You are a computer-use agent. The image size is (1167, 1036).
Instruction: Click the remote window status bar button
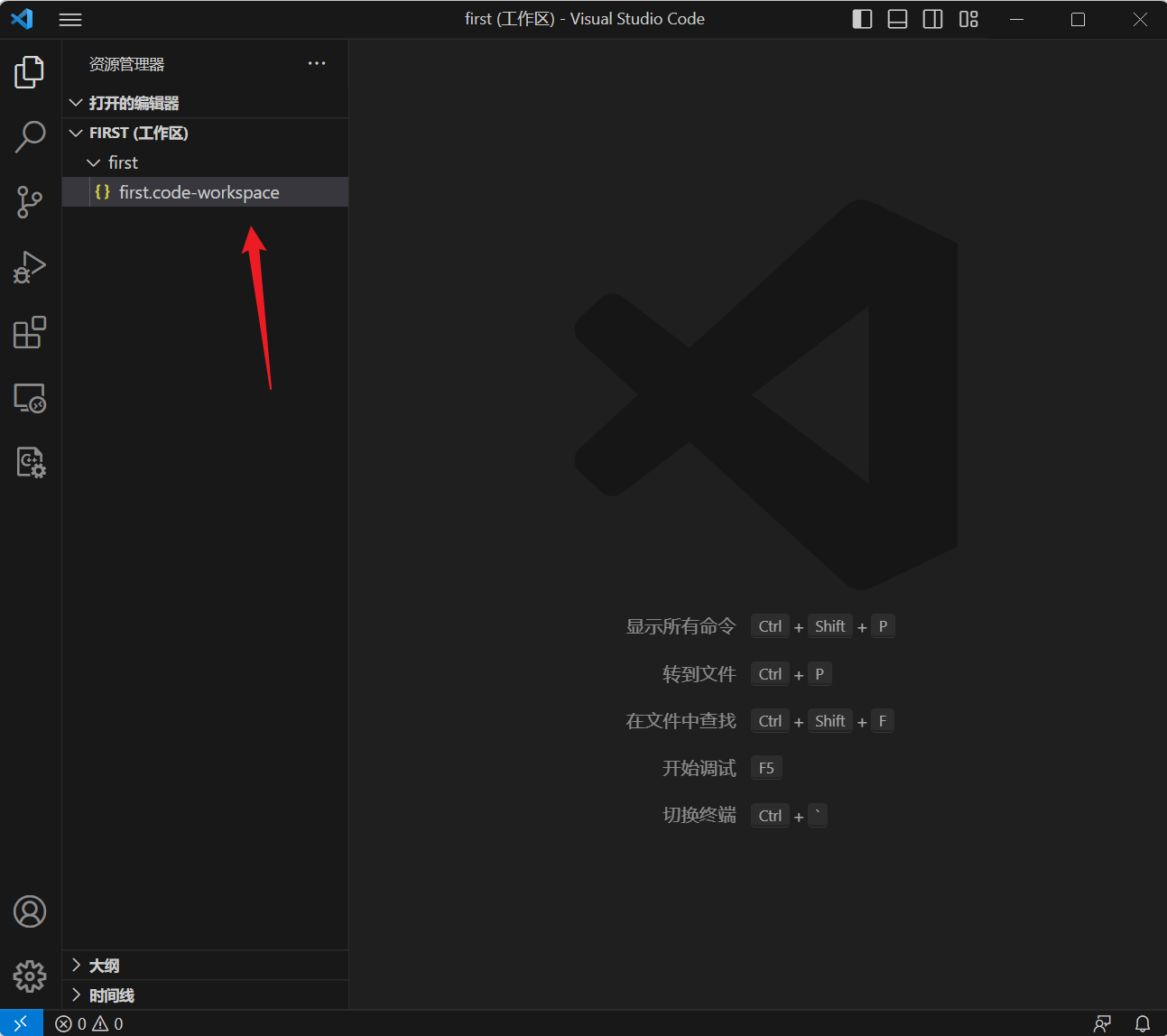22,1023
